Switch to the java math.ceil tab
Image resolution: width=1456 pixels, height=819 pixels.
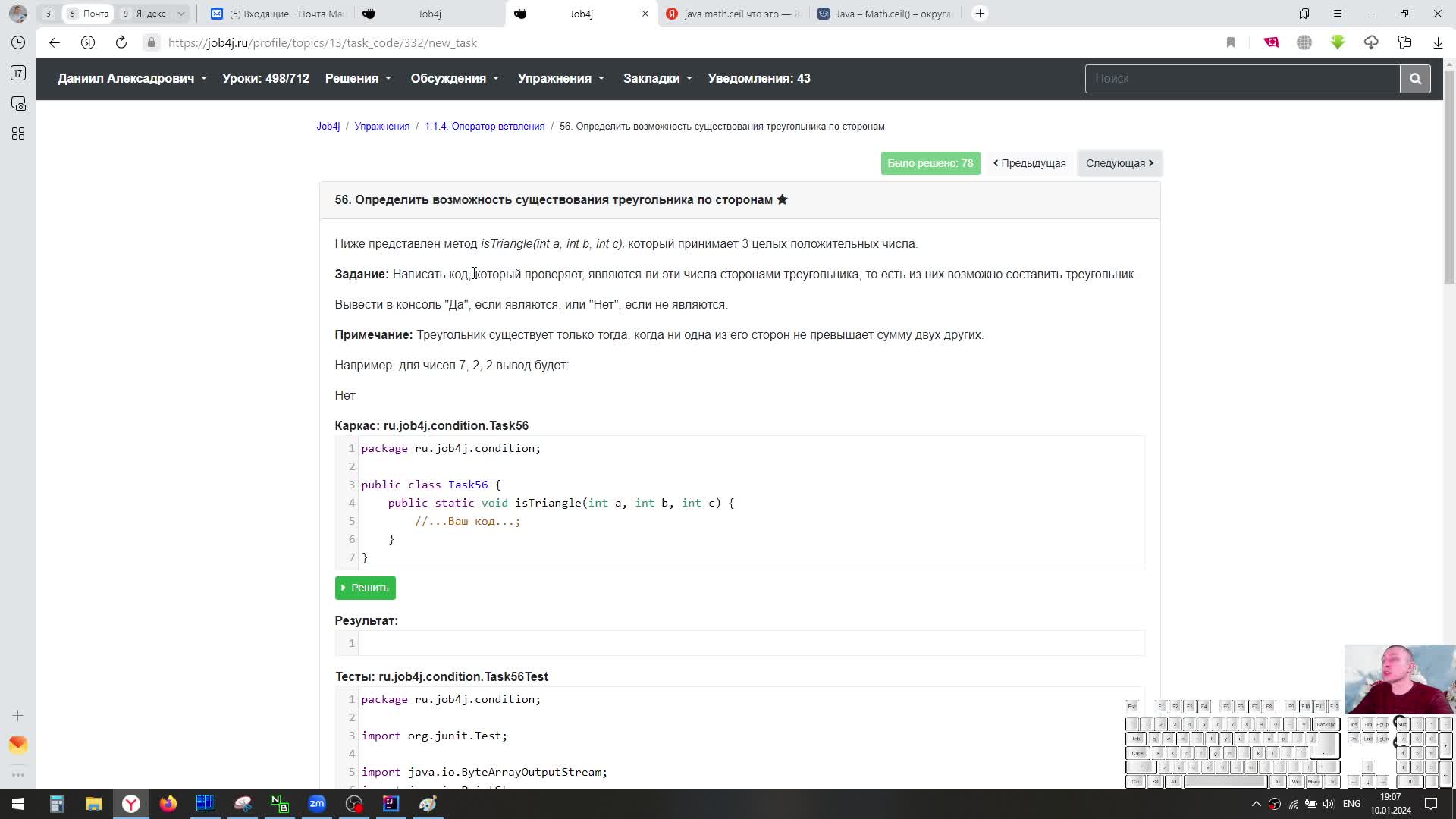point(733,14)
